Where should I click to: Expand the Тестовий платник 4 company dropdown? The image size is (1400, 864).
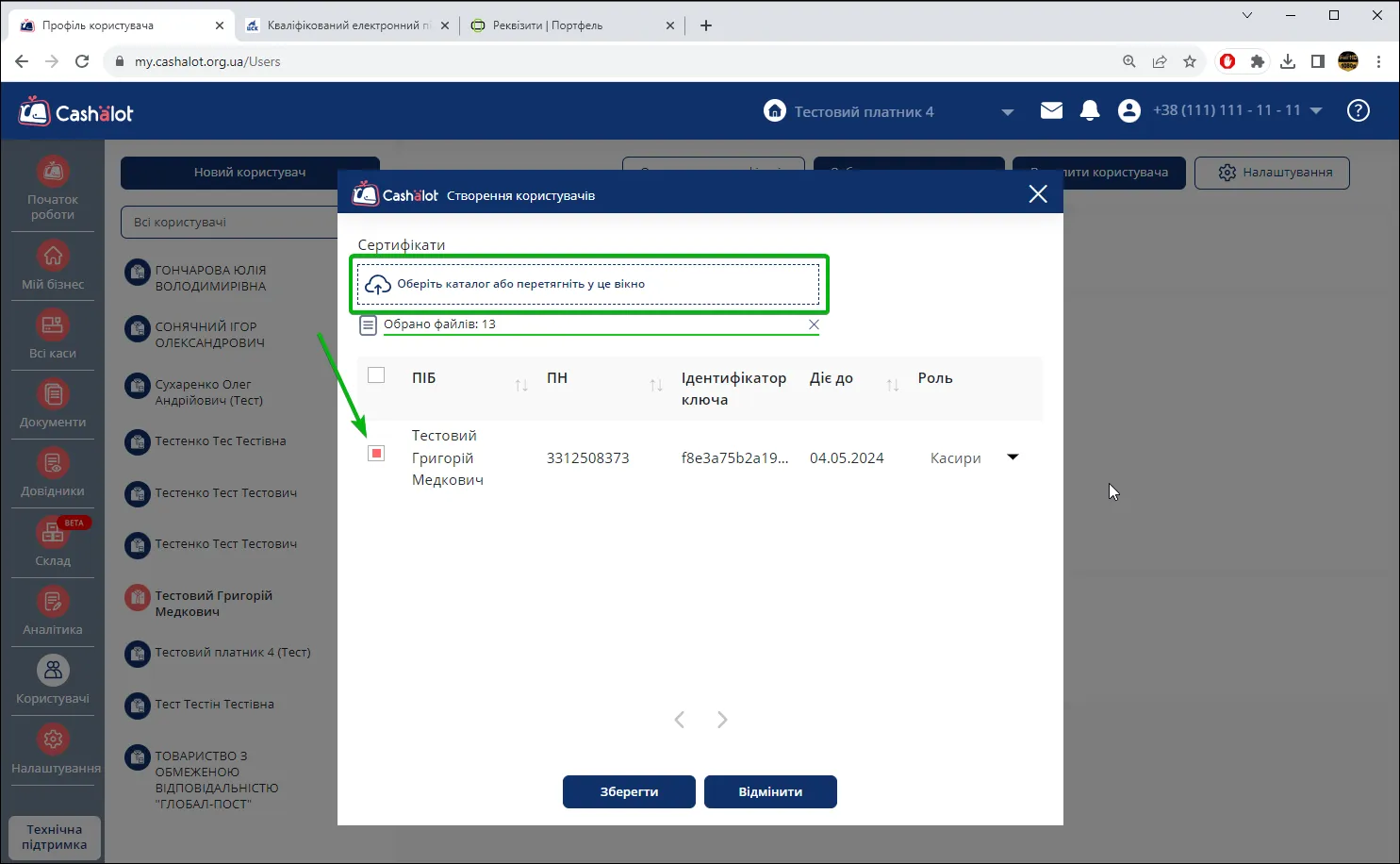[1007, 112]
